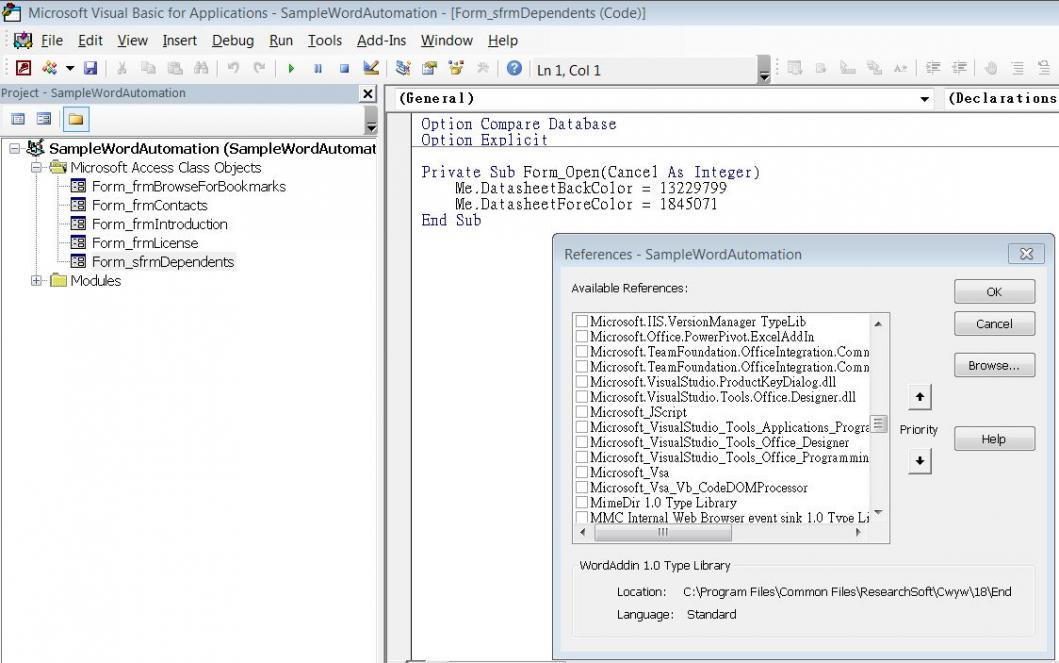Select Form_frmContacts in the project tree

(149, 205)
